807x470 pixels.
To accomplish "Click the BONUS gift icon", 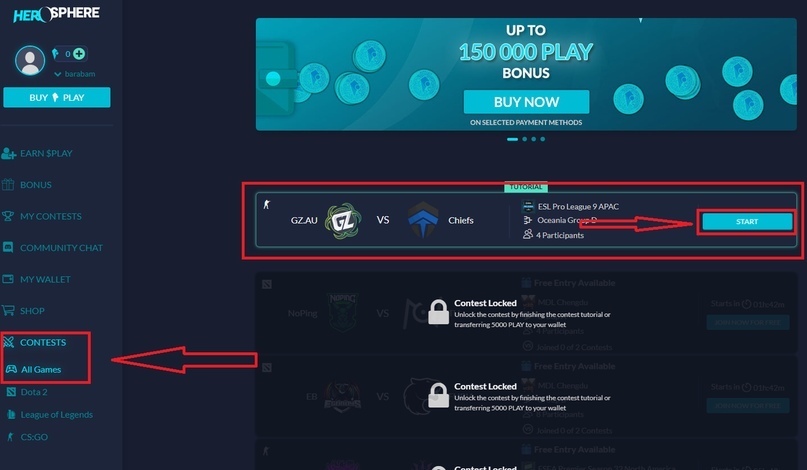I will [x=8, y=184].
